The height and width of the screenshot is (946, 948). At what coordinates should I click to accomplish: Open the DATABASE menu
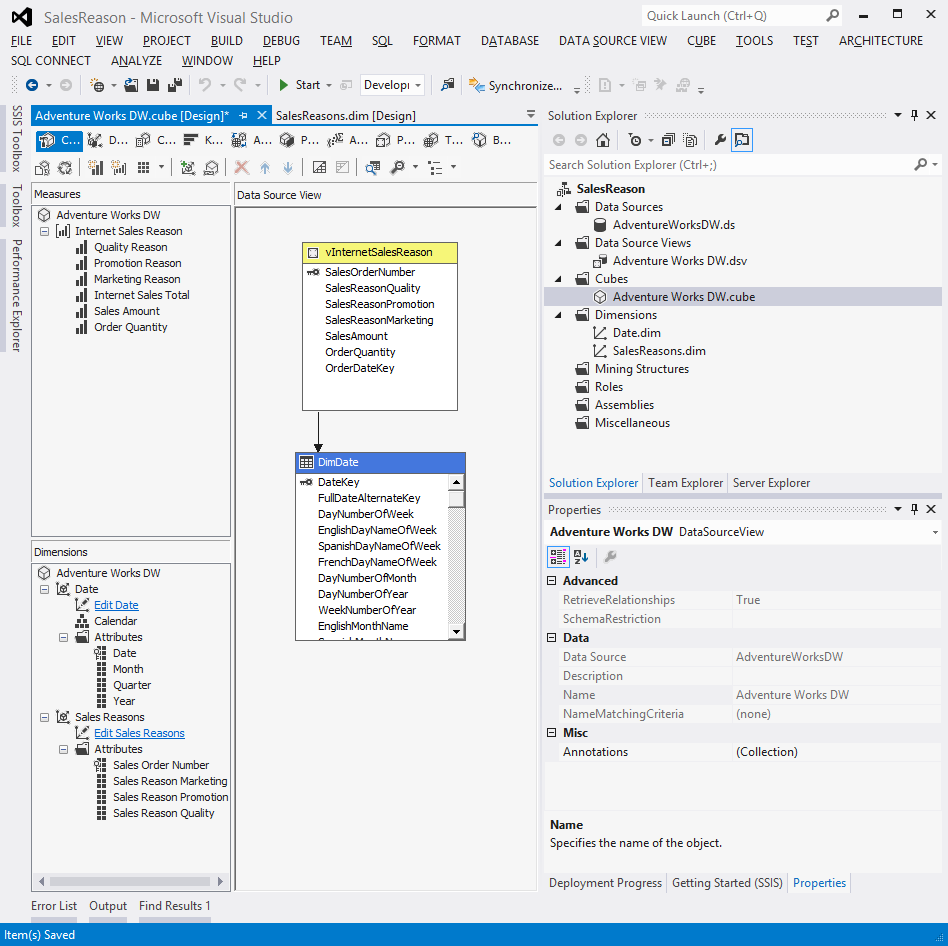(510, 40)
